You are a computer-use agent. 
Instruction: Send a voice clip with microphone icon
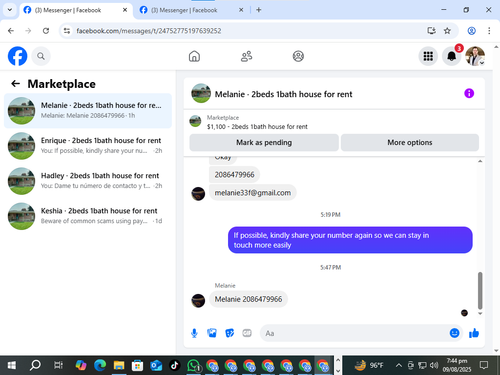194,333
